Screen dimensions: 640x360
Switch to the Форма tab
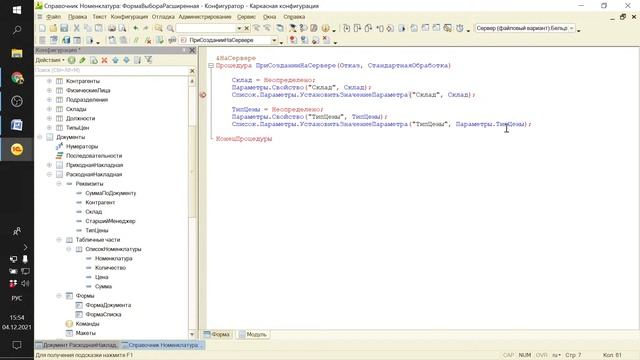217,334
